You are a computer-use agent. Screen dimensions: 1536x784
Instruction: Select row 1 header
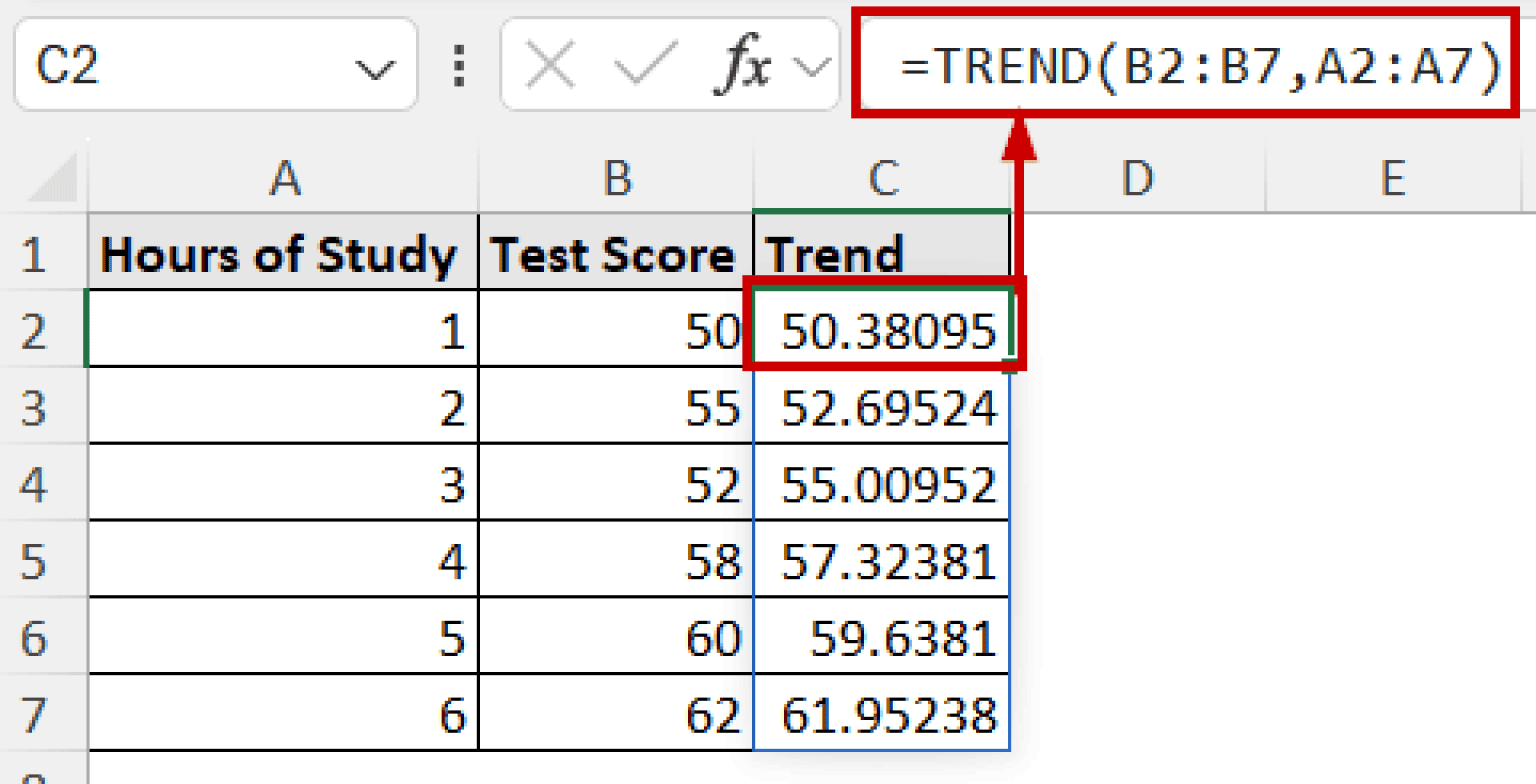pos(35,254)
